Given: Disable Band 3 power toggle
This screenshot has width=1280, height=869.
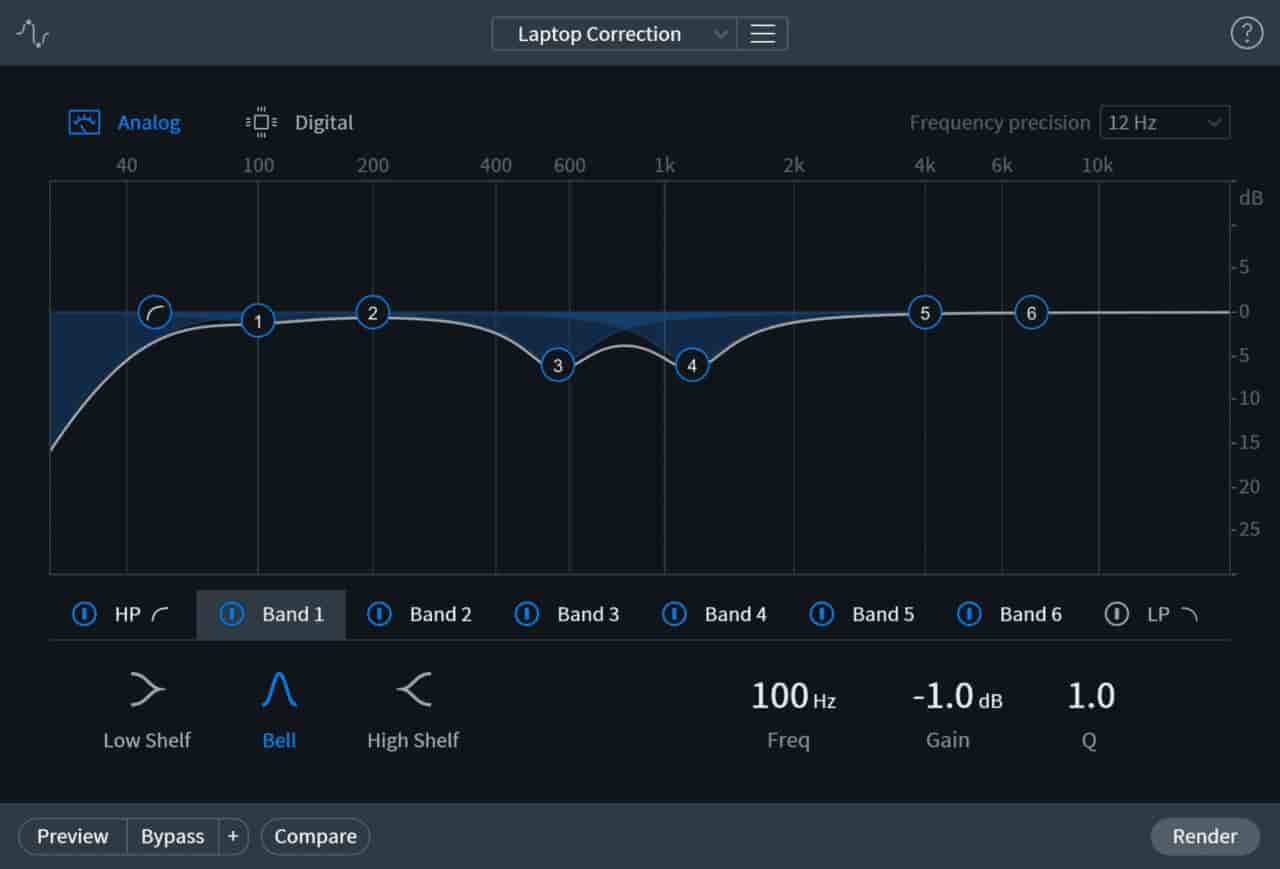Looking at the screenshot, I should [527, 614].
